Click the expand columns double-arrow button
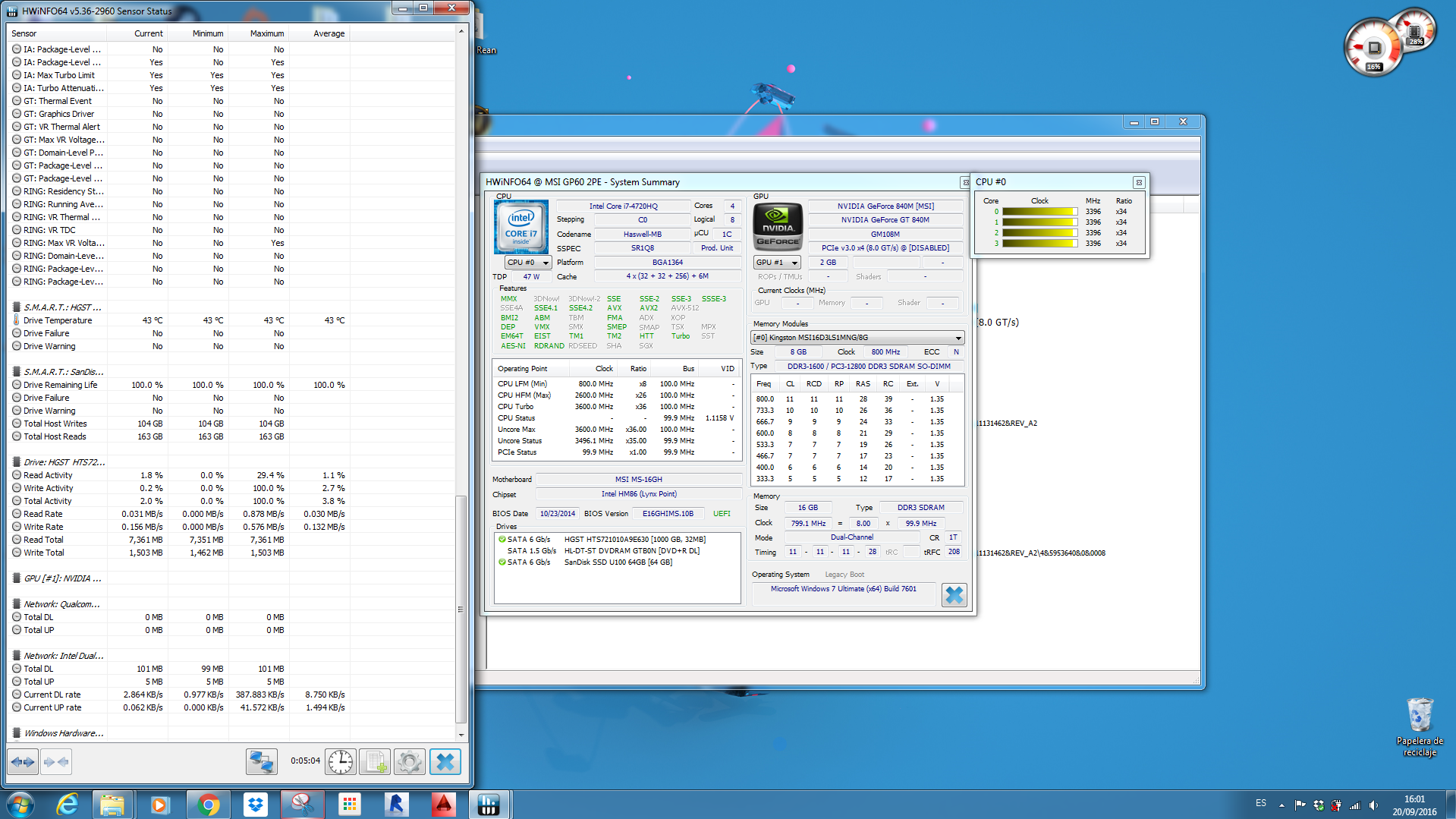 23,761
